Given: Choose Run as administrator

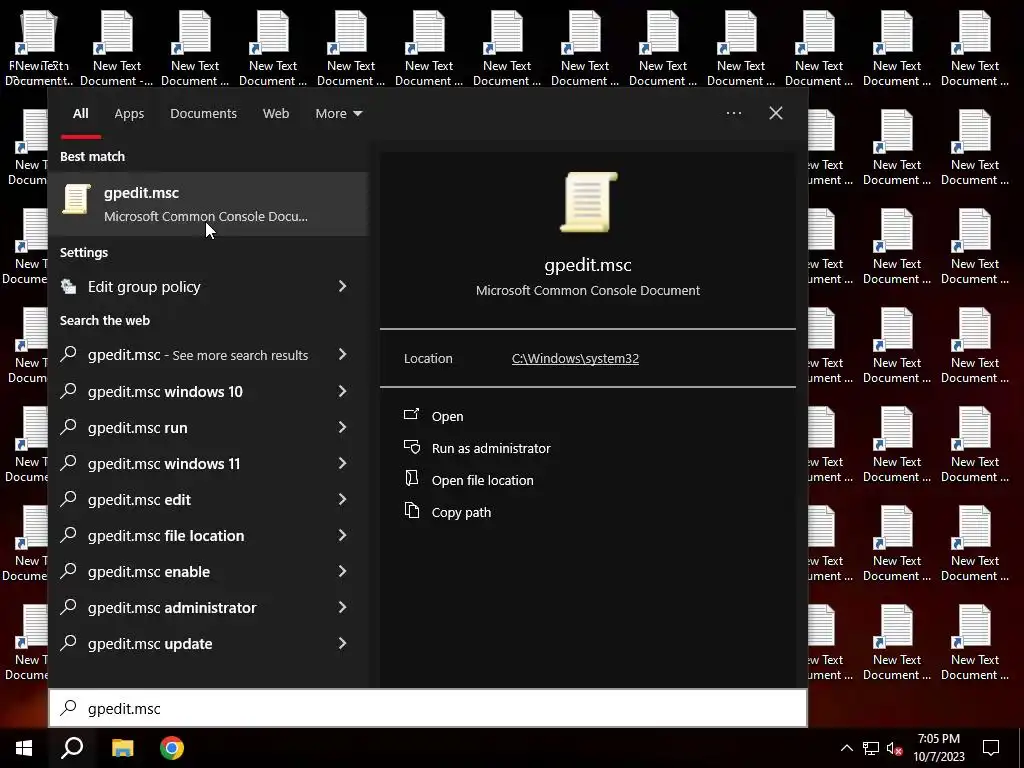Looking at the screenshot, I should (491, 448).
